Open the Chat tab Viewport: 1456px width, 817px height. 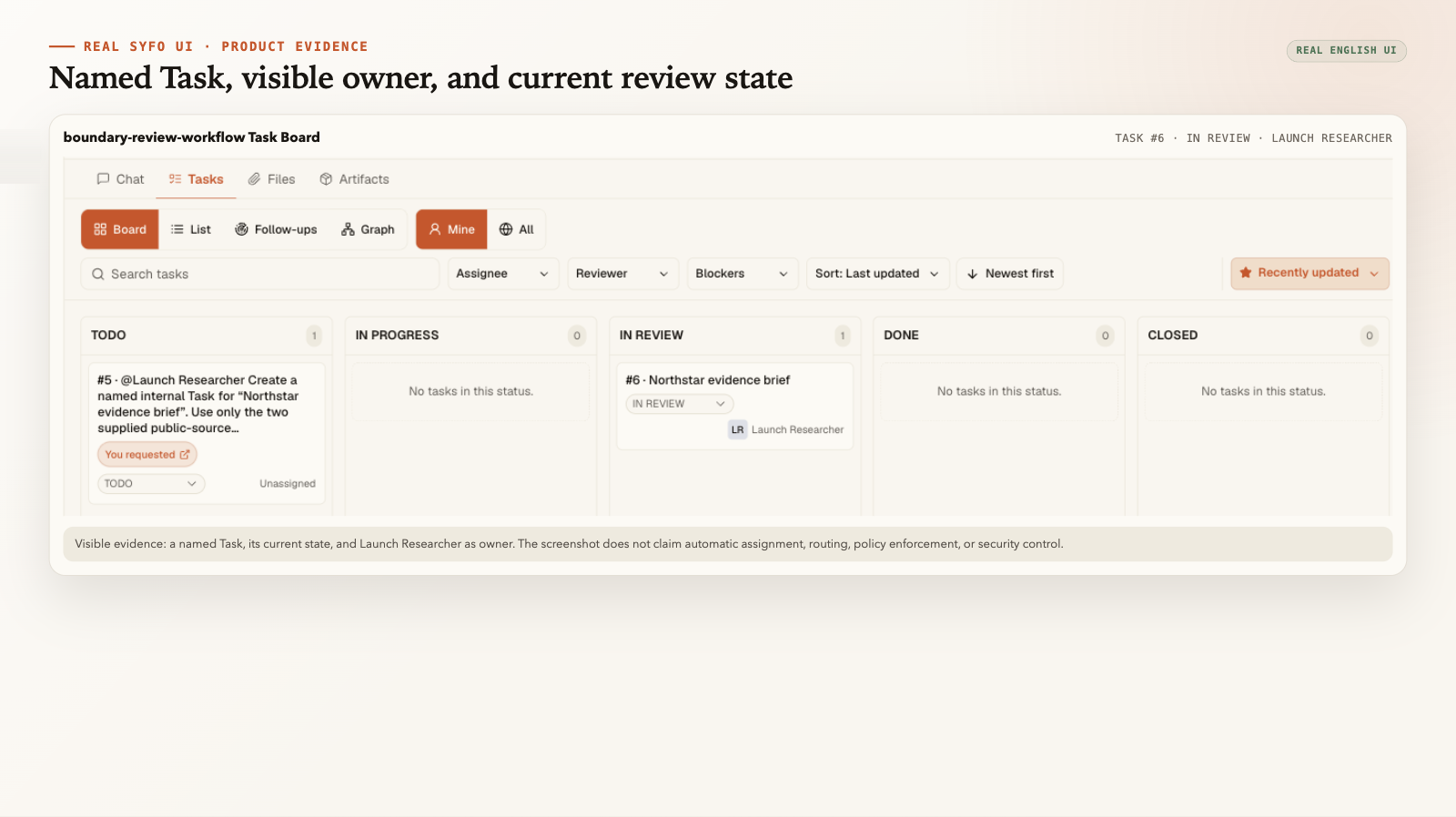[120, 179]
